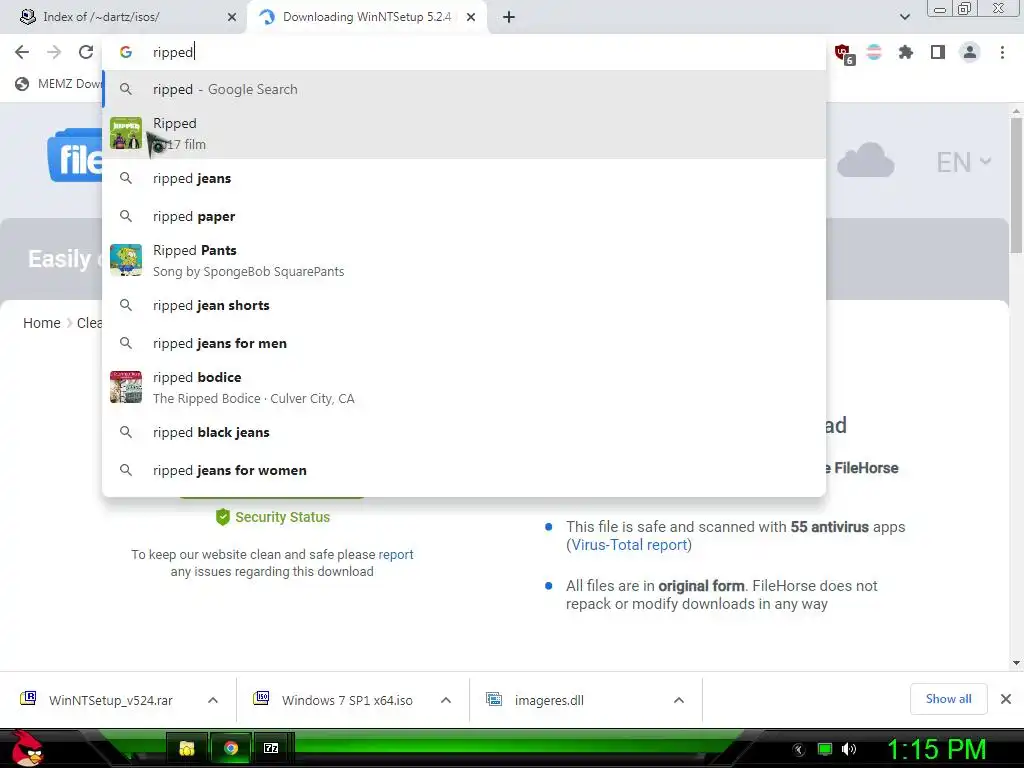This screenshot has height=768, width=1024.
Task: Select 'Ripped Pants' SpongeBob song suggestion
Action: click(464, 260)
